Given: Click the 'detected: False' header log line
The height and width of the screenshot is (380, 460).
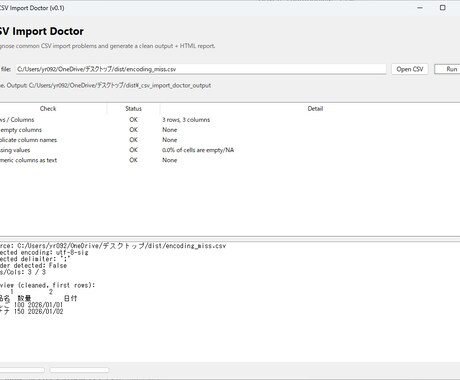Looking at the screenshot, I should pyautogui.click(x=33, y=266).
